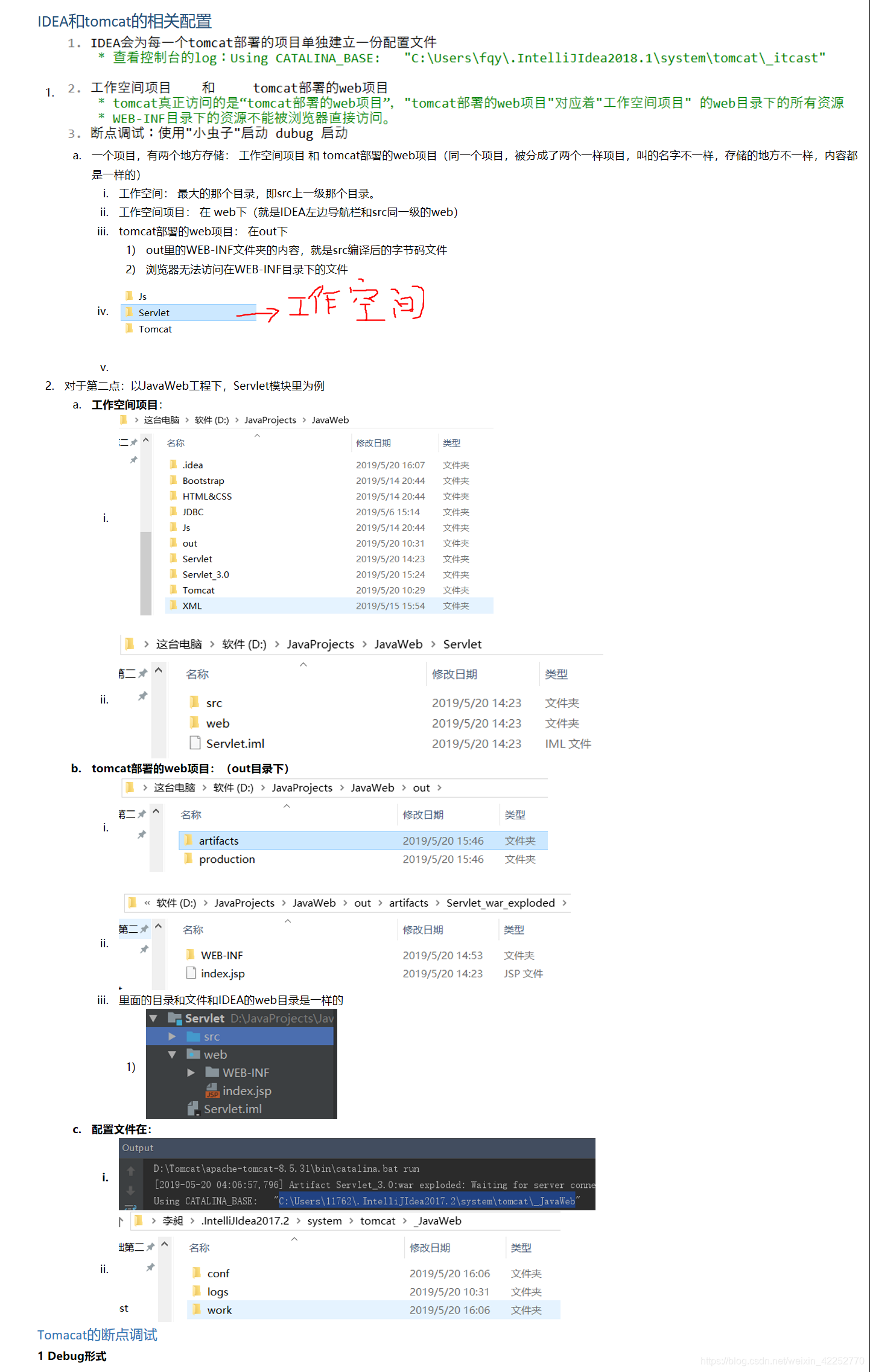Select index.jsp in the IDEA project tree
870x1372 pixels.
click(246, 1091)
